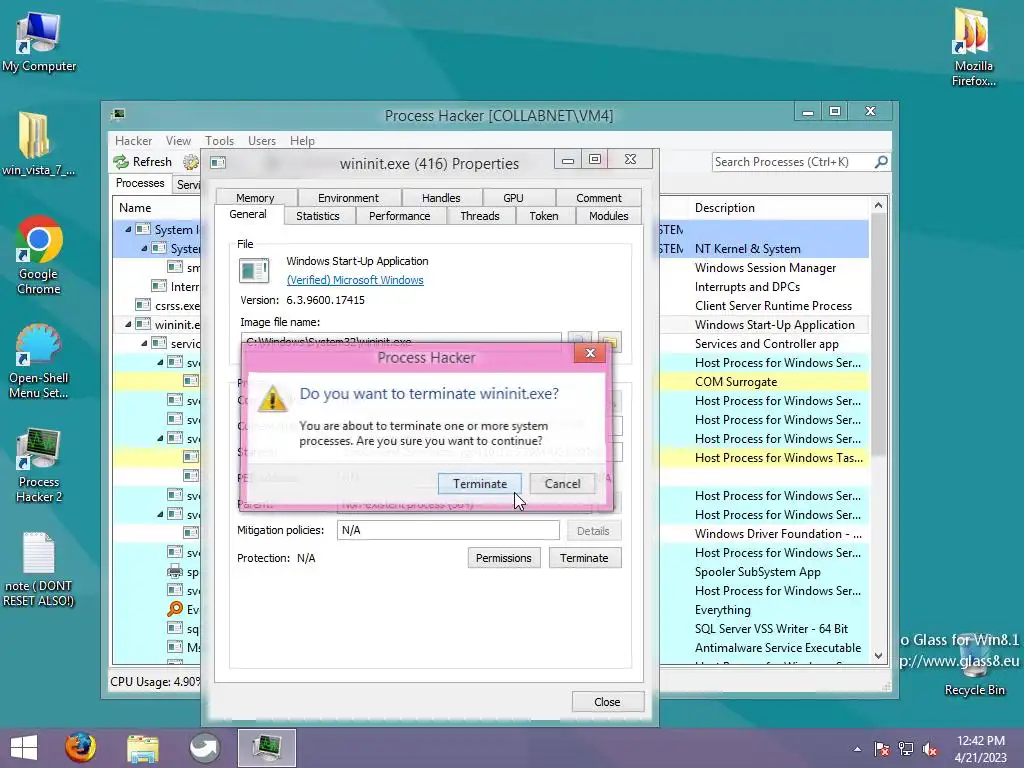Click the magnifier icon in Search Processes
The image size is (1024, 768).
[881, 161]
